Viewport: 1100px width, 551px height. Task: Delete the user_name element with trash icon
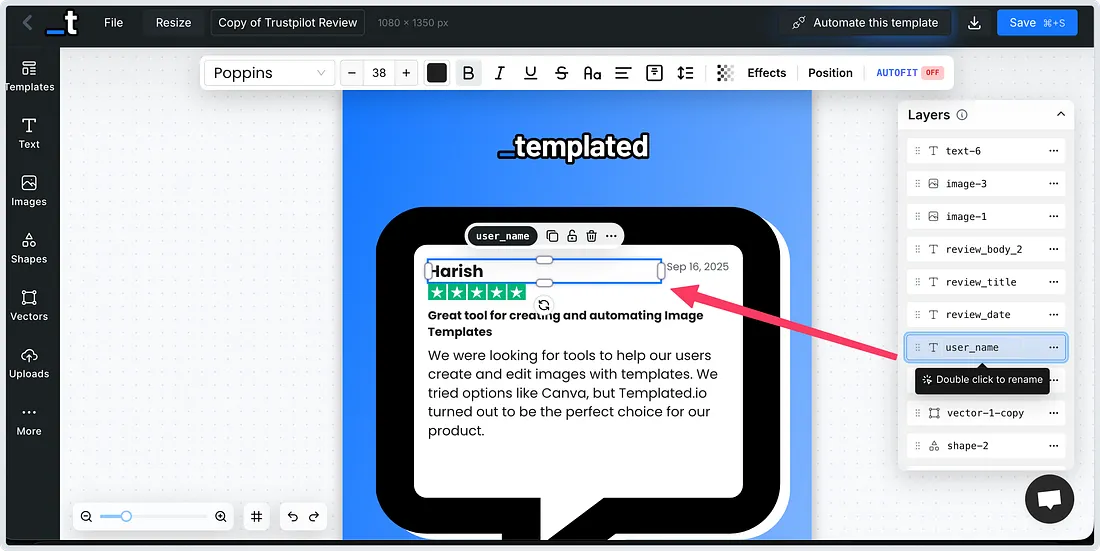pyautogui.click(x=591, y=236)
